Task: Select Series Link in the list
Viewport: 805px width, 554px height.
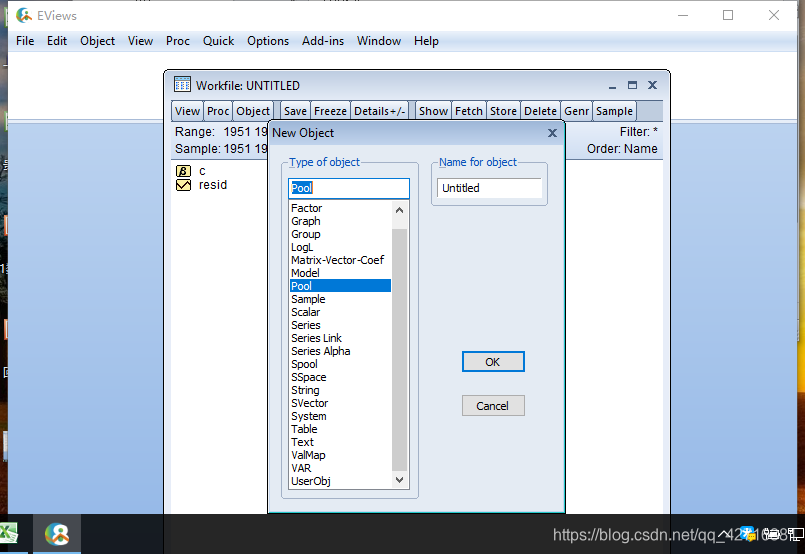Action: point(339,338)
